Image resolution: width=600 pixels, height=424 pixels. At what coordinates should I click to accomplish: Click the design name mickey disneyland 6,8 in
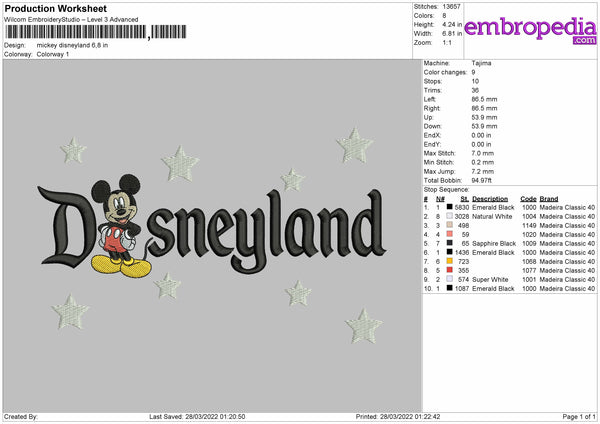pyautogui.click(x=72, y=45)
